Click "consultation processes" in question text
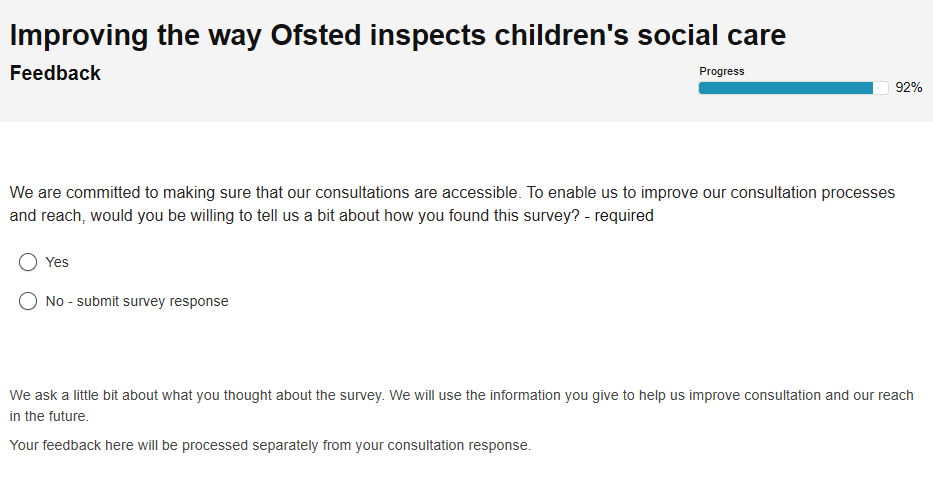 coord(812,193)
